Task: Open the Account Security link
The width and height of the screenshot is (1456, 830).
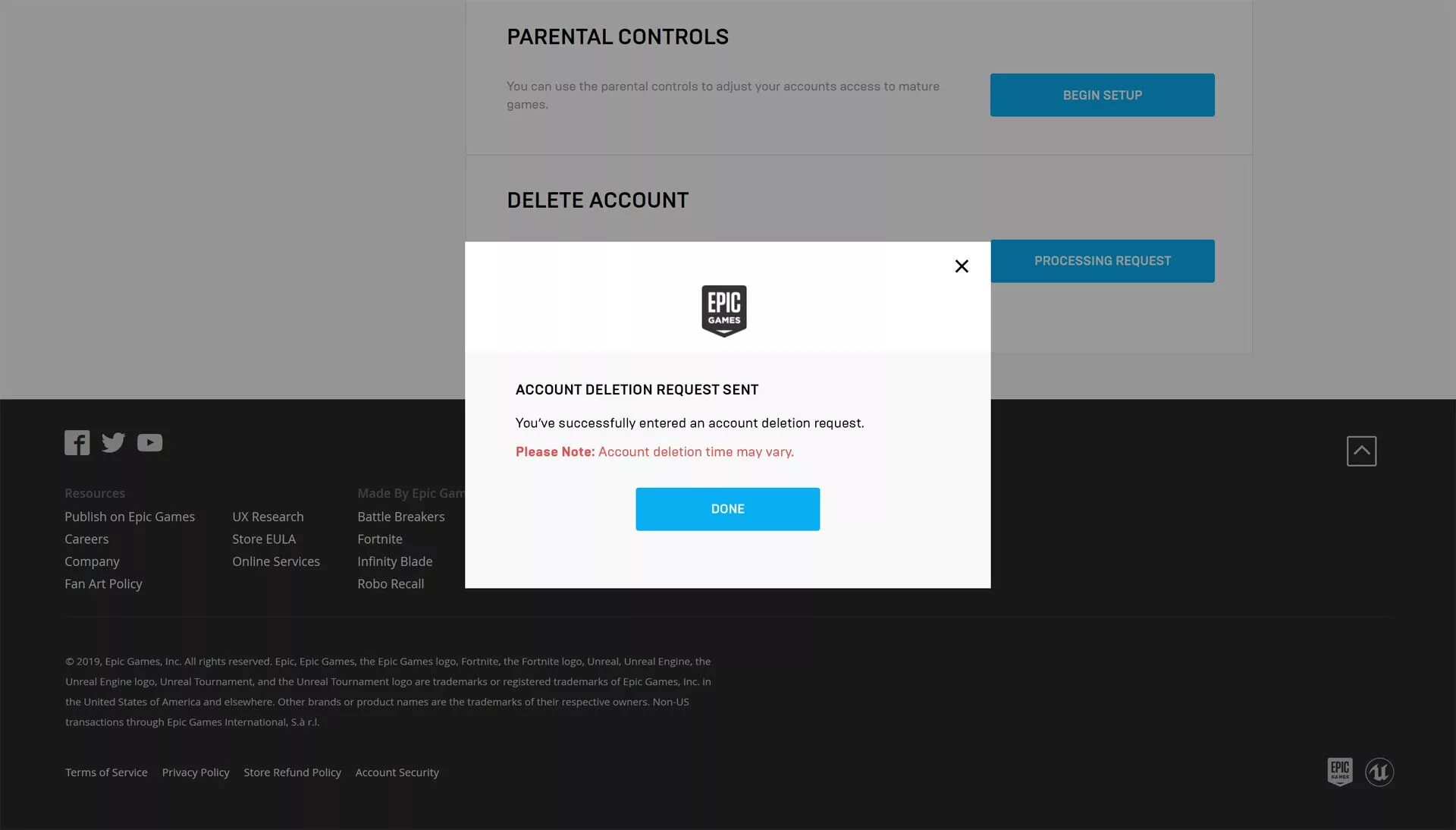Action: (x=397, y=772)
